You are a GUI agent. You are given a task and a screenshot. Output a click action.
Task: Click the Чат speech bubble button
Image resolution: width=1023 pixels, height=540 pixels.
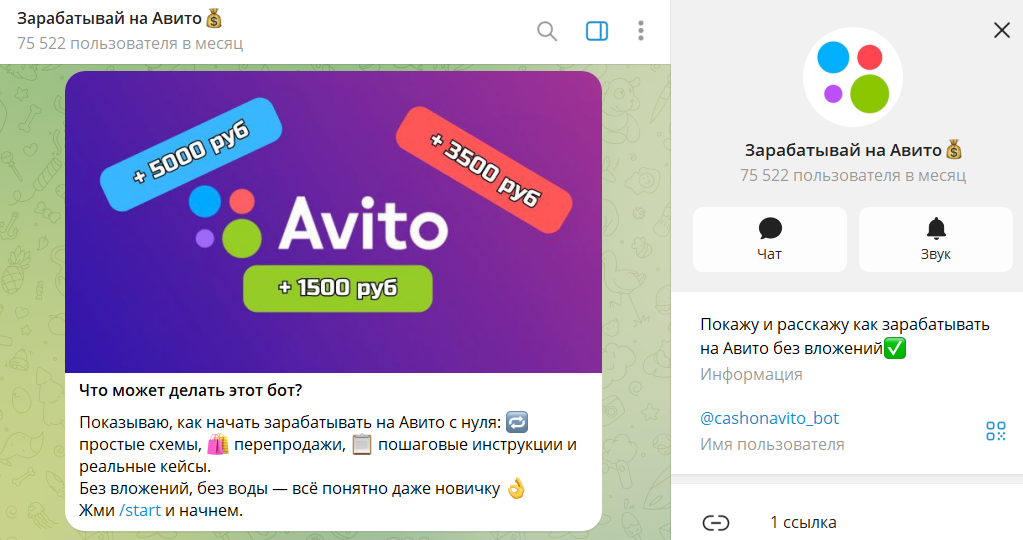(770, 239)
